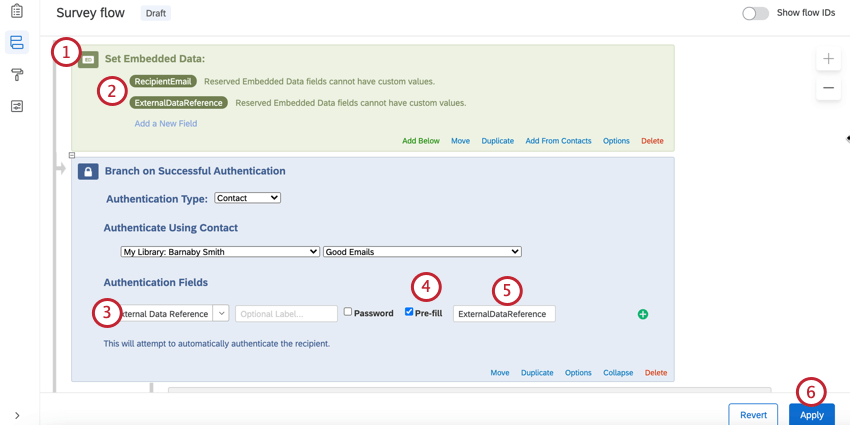Click Add a New Field link
850x425 pixels.
tap(166, 123)
